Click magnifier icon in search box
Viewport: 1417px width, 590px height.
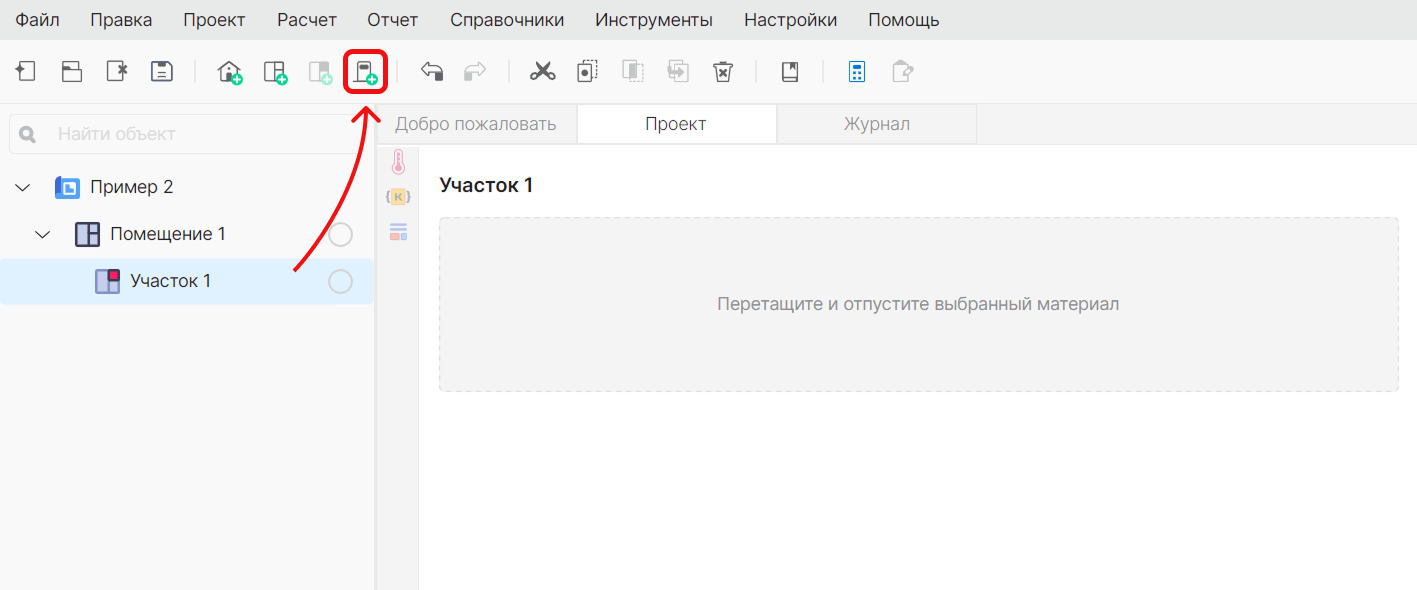28,134
